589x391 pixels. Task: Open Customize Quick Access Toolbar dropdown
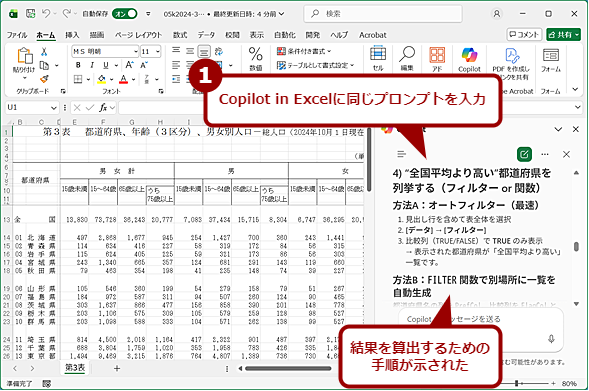click(x=148, y=14)
